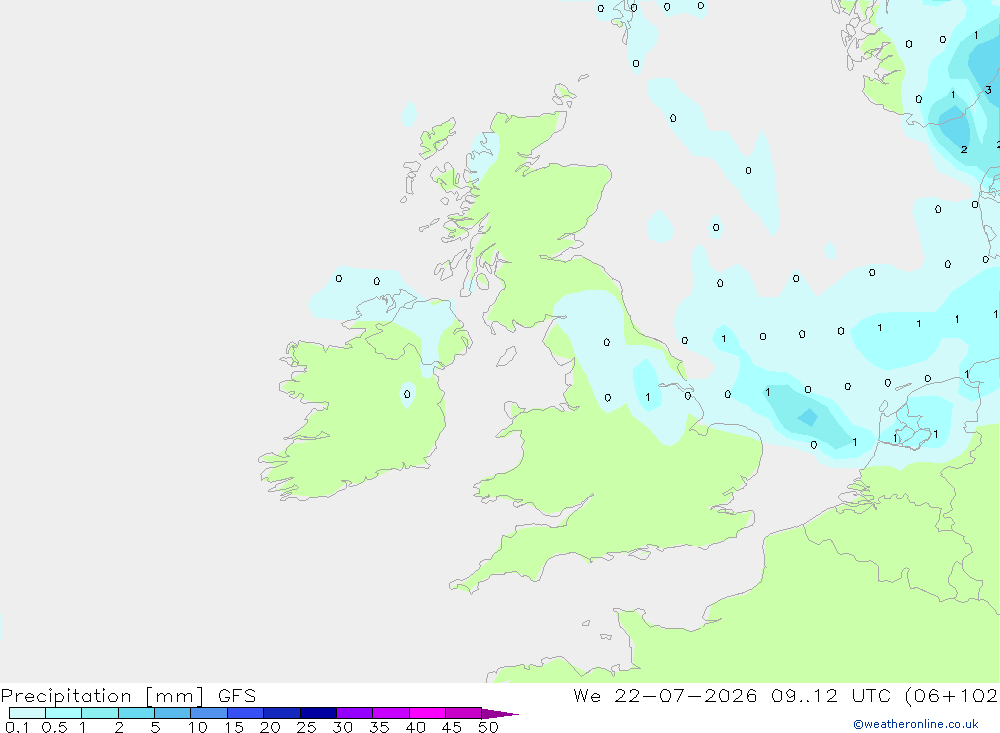Click the 2–5 mm legend color swatch
1000x733 pixels.
[x=136, y=713]
